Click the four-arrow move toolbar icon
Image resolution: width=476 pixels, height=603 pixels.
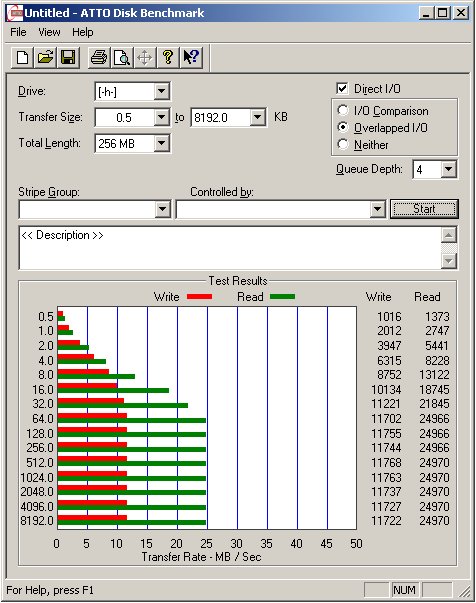click(x=145, y=58)
